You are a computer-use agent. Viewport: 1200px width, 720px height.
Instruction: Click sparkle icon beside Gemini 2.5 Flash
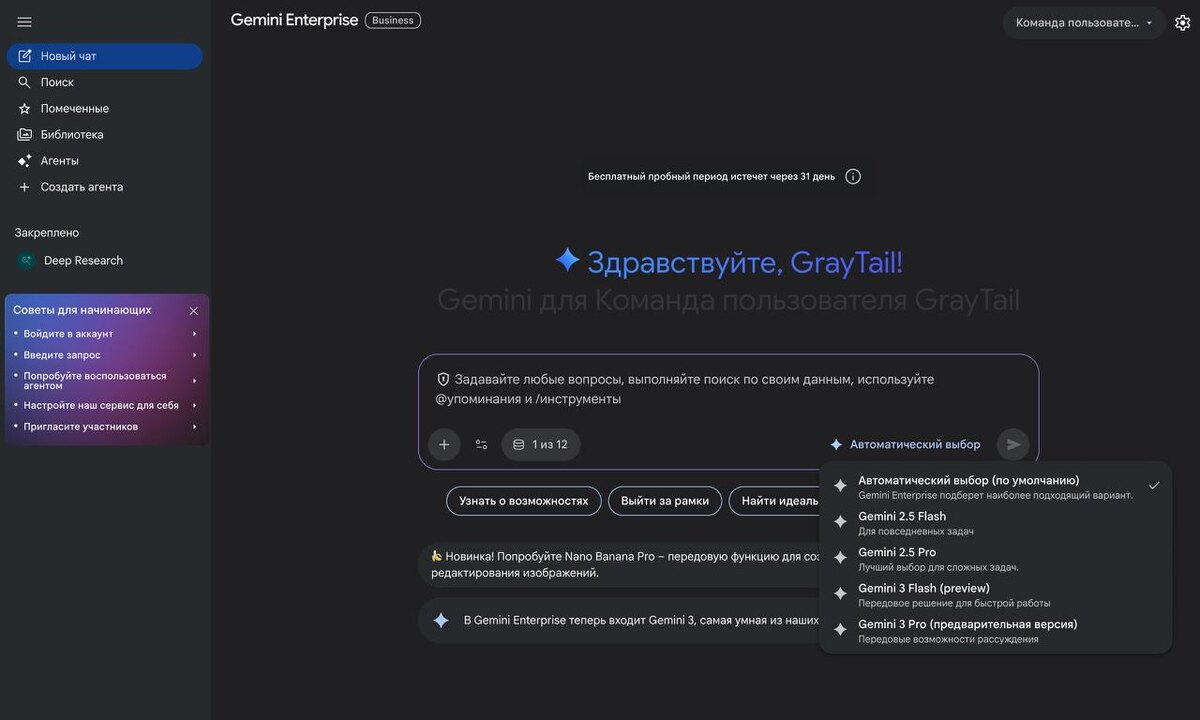tap(840, 522)
